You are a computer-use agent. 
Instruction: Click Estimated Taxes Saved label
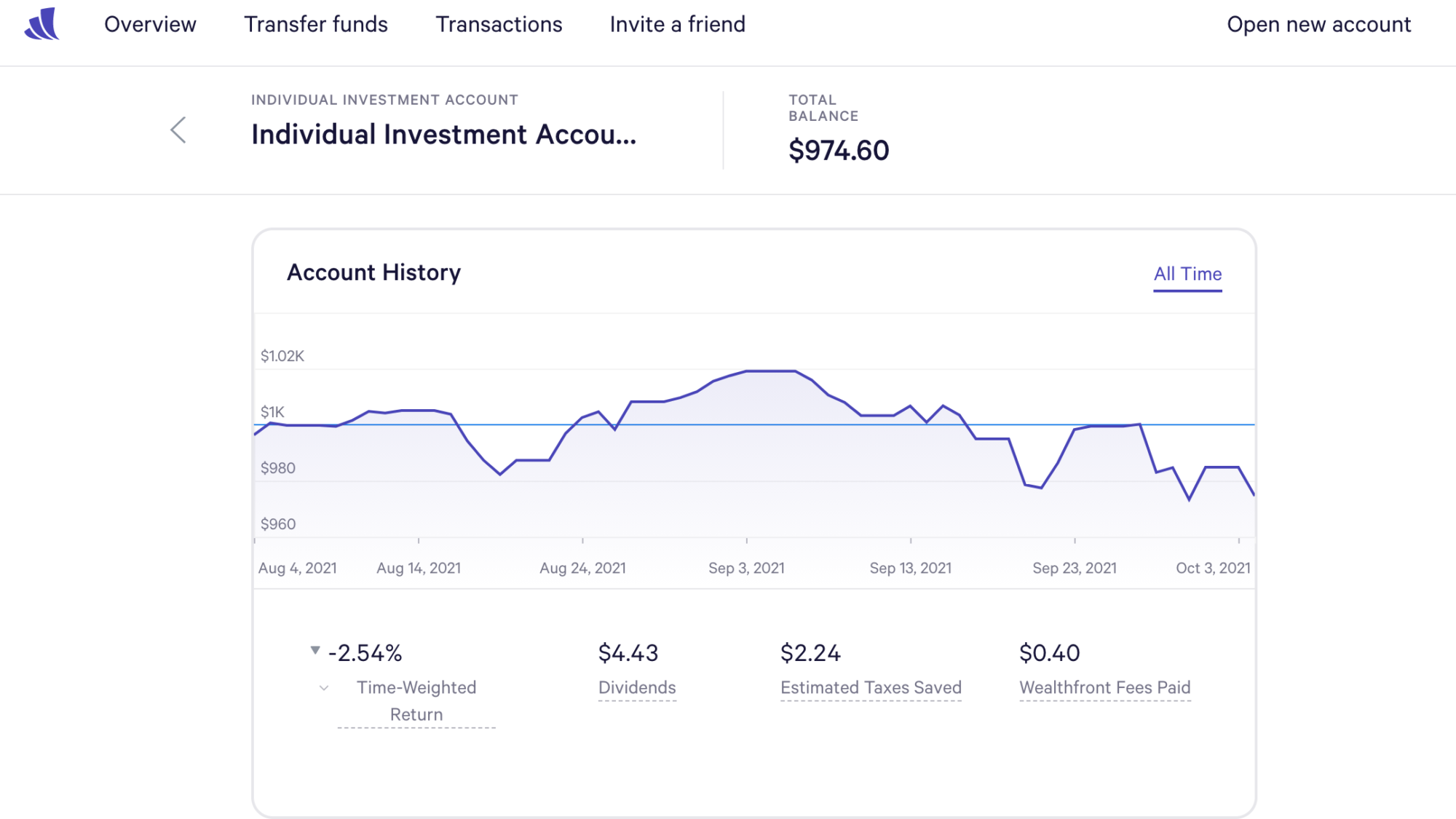click(871, 687)
